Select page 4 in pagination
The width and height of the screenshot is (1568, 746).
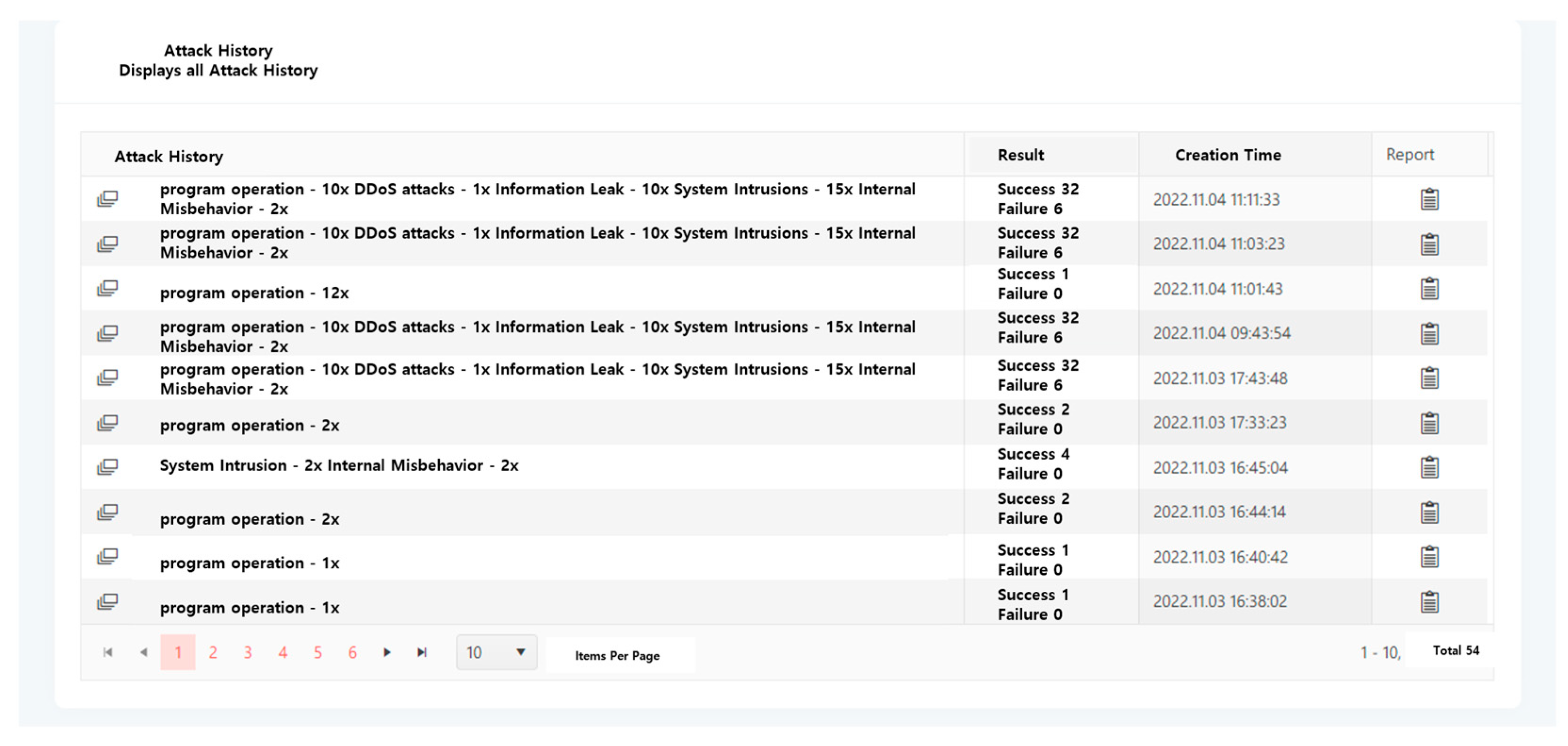(x=282, y=652)
